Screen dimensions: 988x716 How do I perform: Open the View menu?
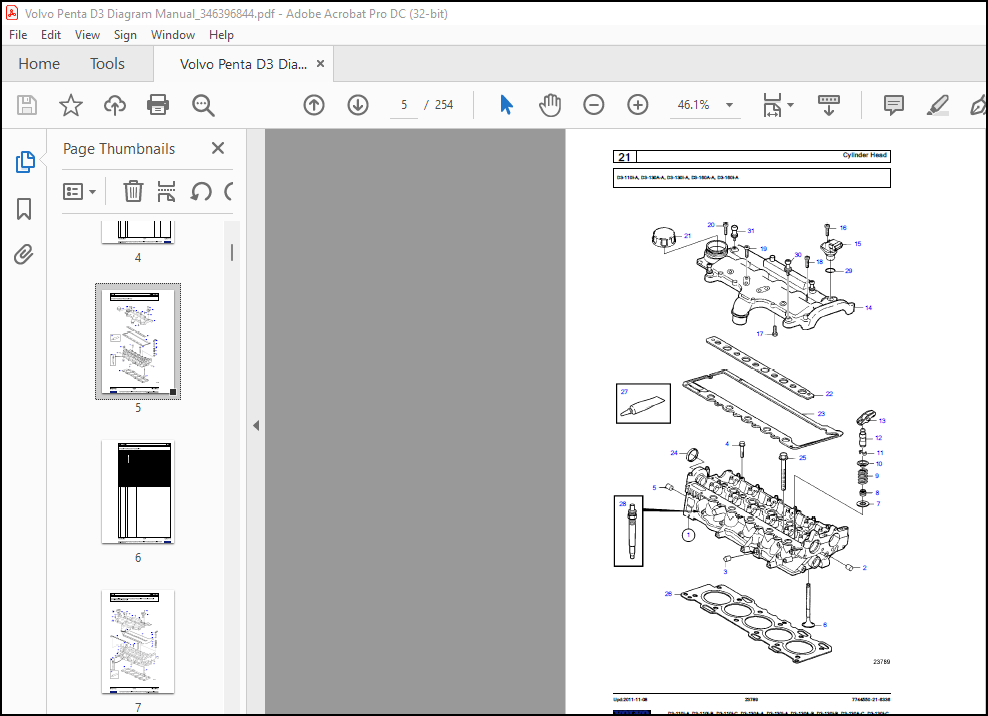coord(87,35)
